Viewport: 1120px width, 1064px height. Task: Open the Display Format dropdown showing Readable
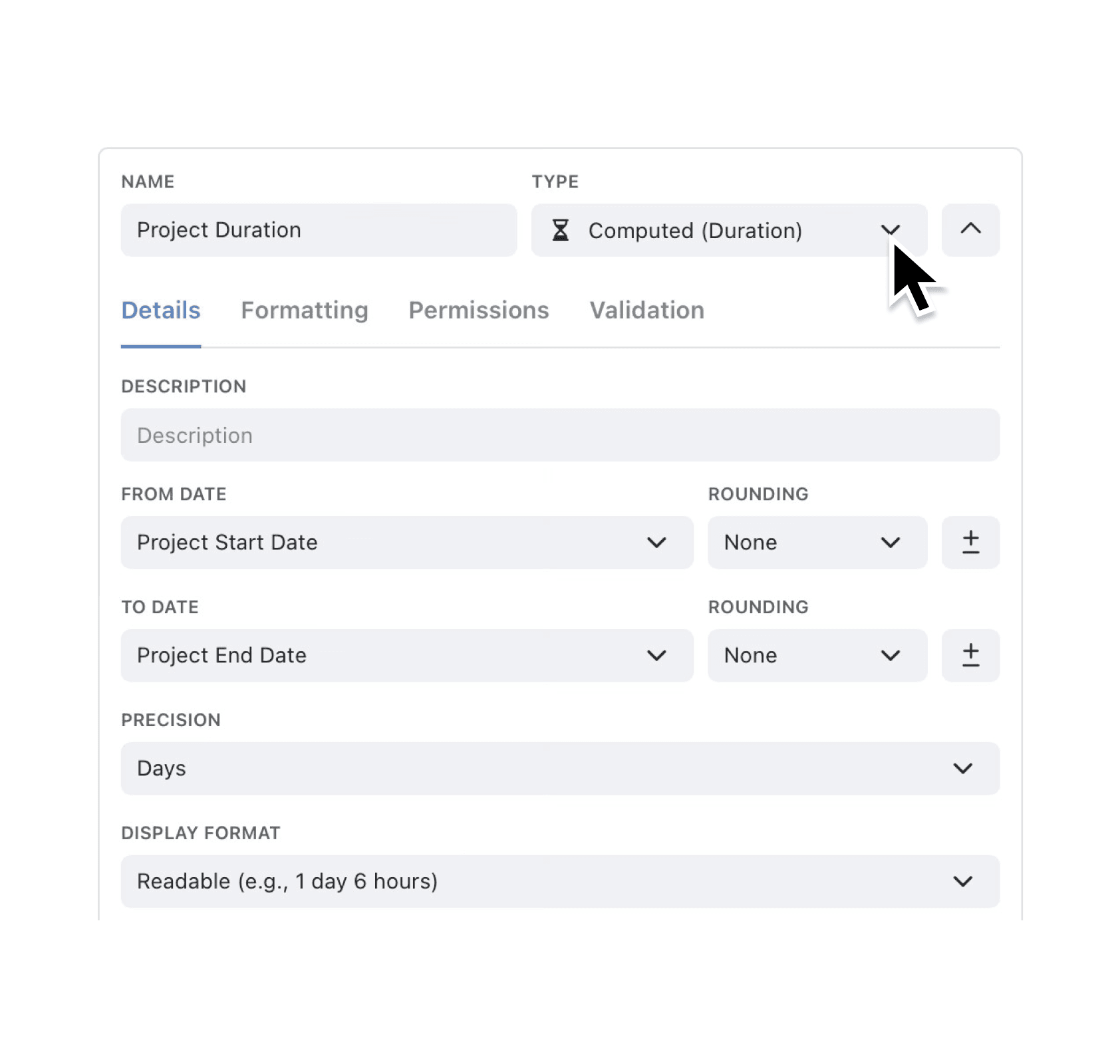(x=962, y=882)
